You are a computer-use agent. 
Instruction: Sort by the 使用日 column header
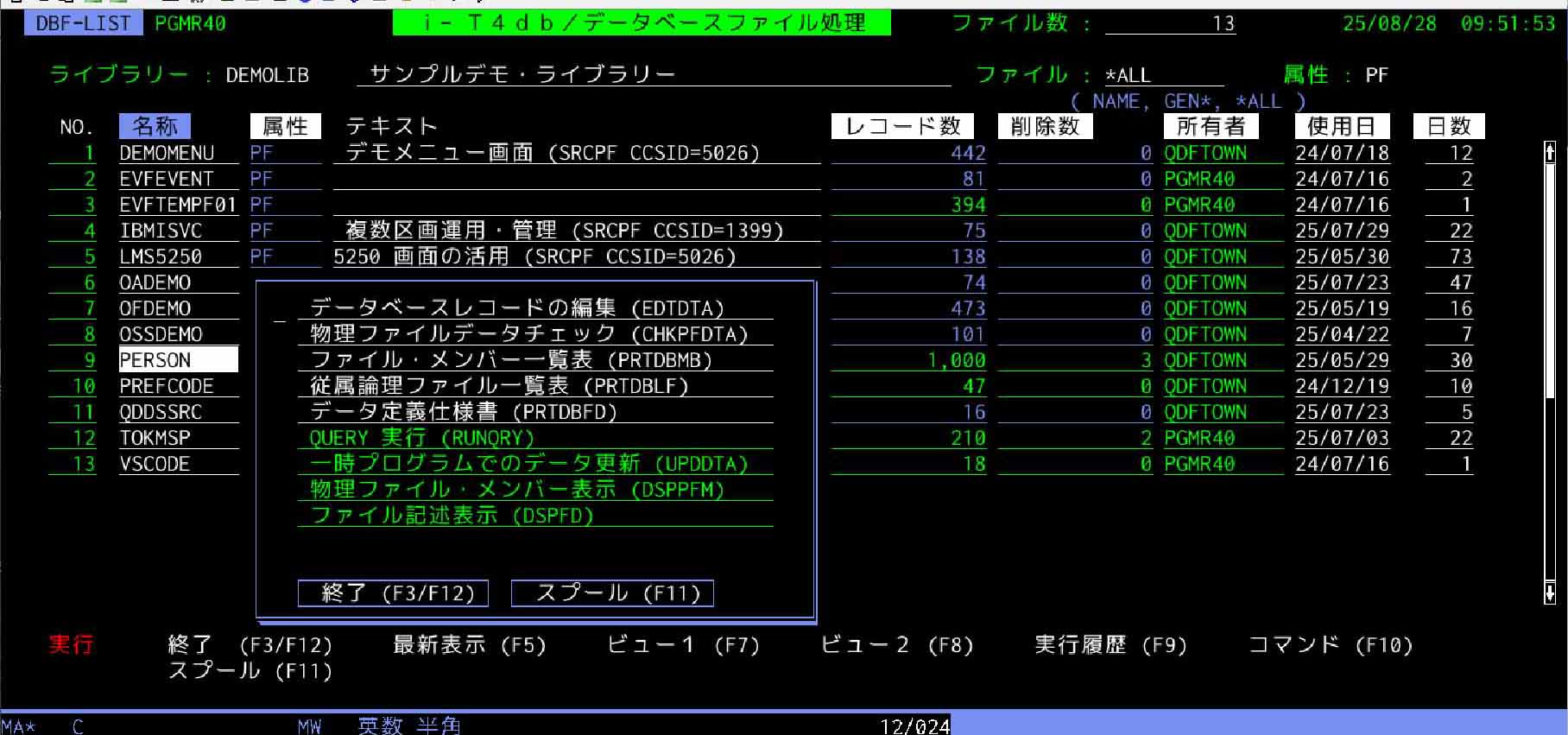(1341, 126)
